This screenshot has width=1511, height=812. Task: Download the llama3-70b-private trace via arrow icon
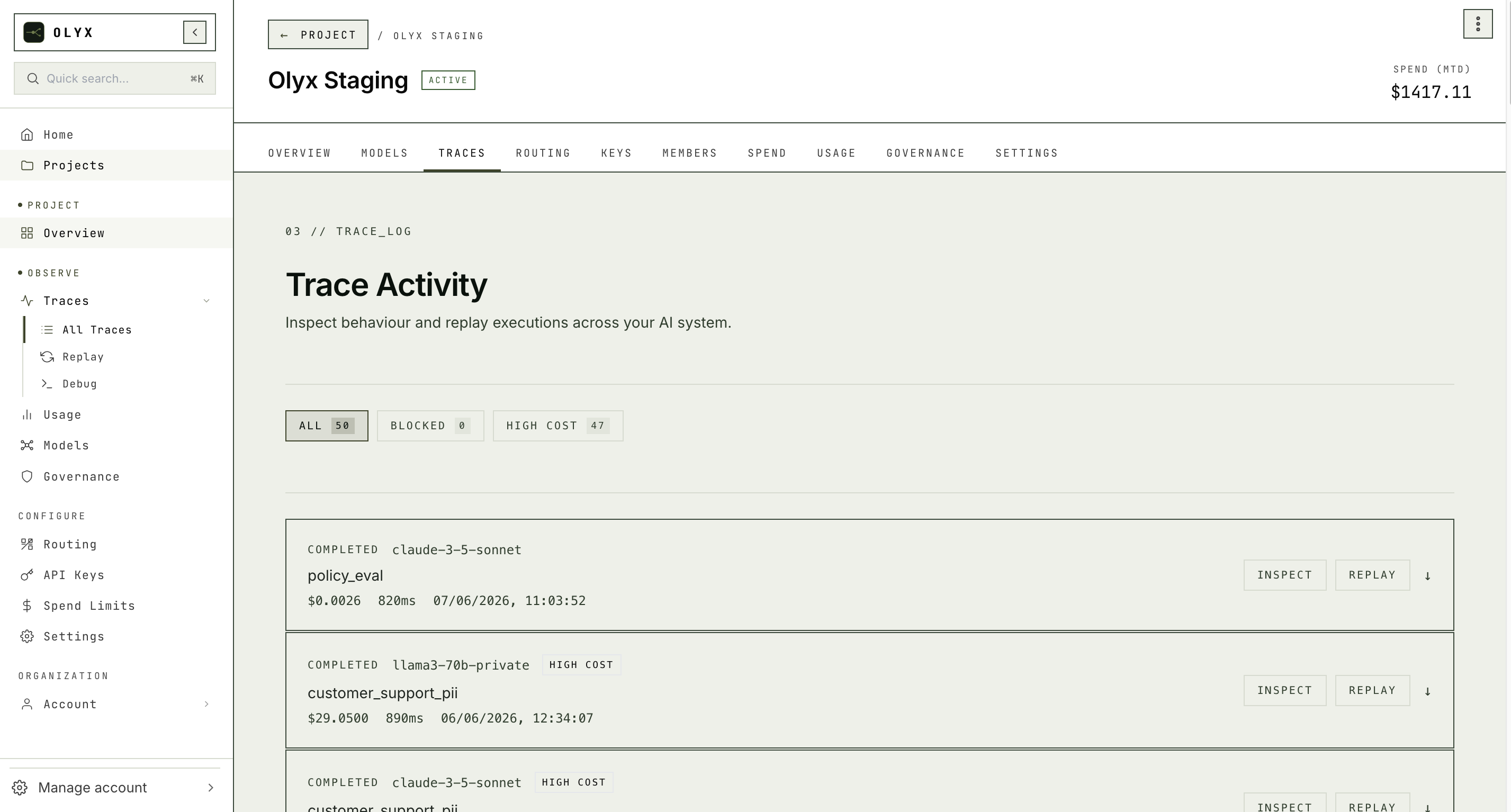click(x=1428, y=691)
